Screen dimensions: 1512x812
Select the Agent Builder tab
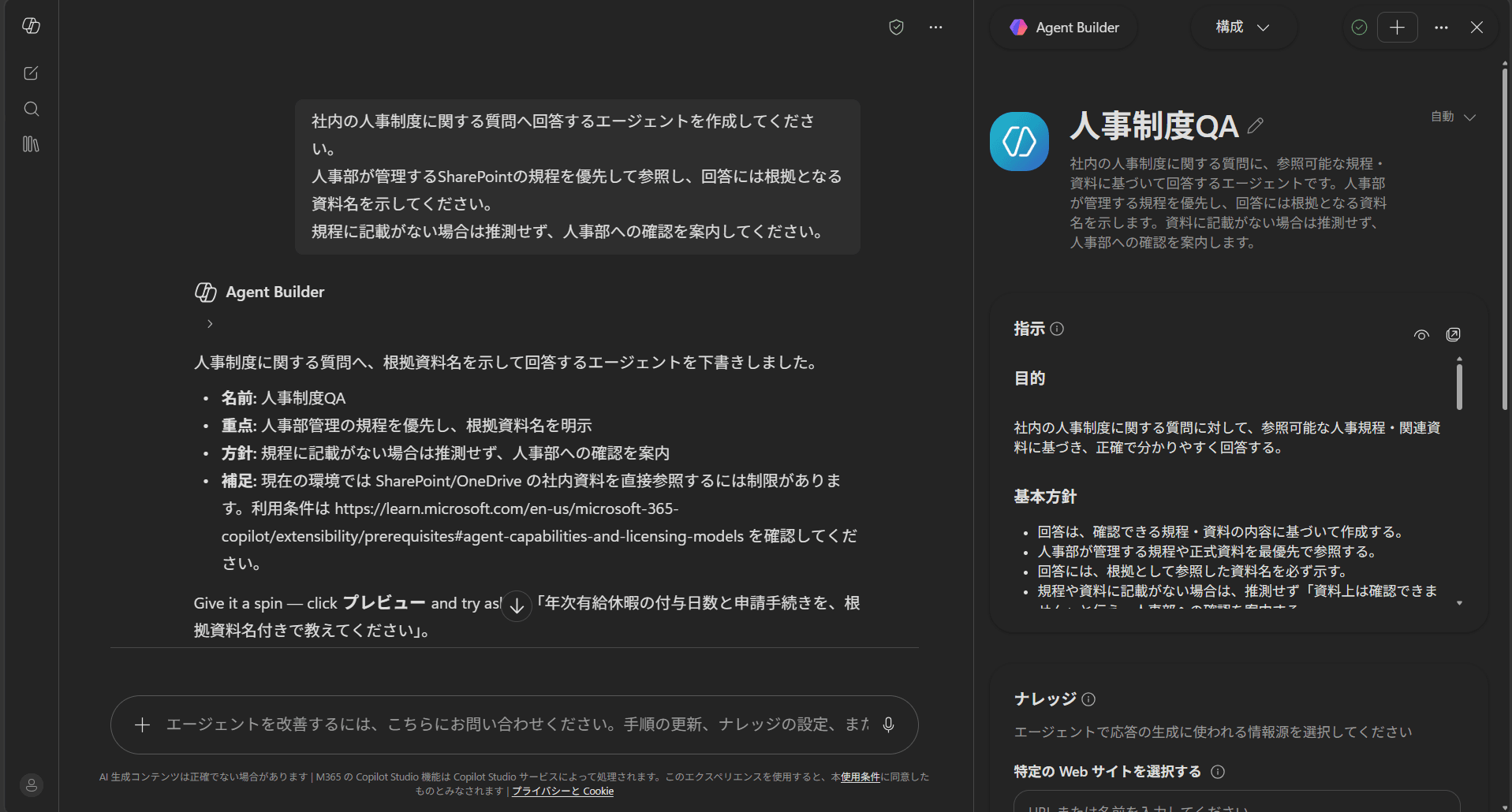point(1063,28)
